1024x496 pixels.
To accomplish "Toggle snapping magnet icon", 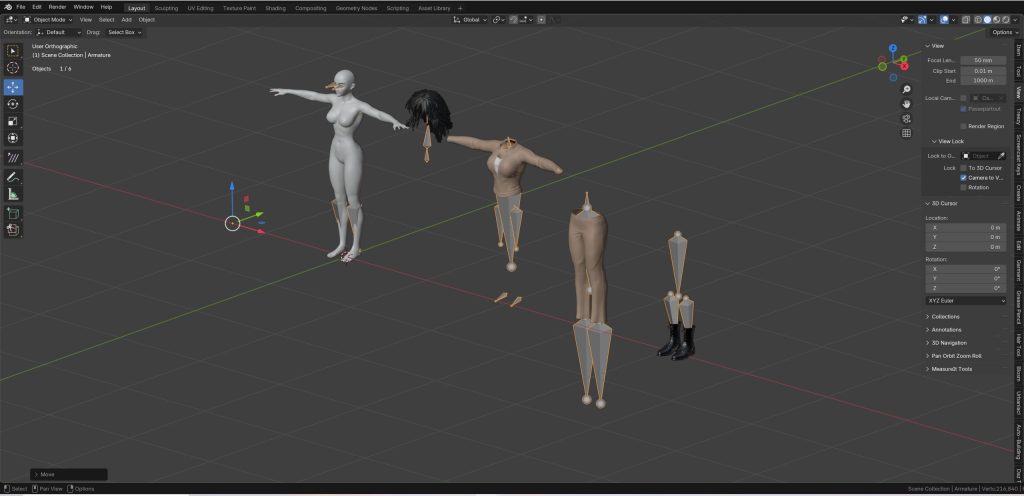I will [x=513, y=20].
